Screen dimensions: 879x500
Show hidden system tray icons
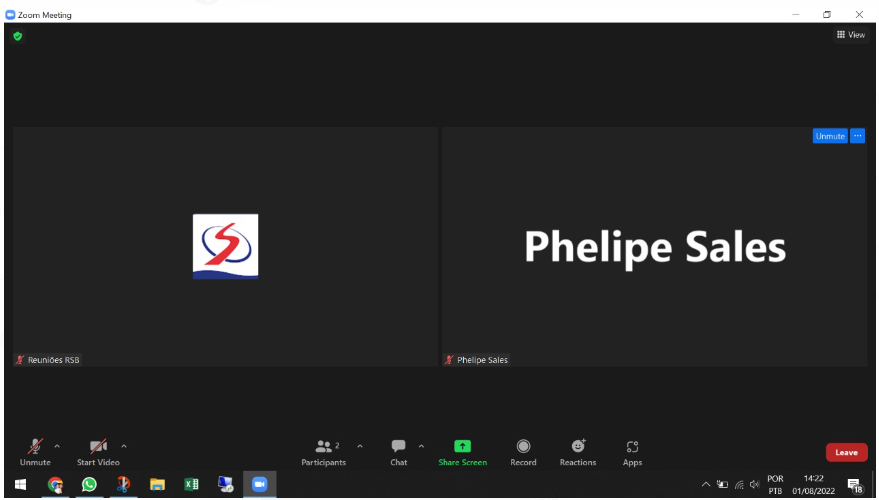click(x=706, y=484)
